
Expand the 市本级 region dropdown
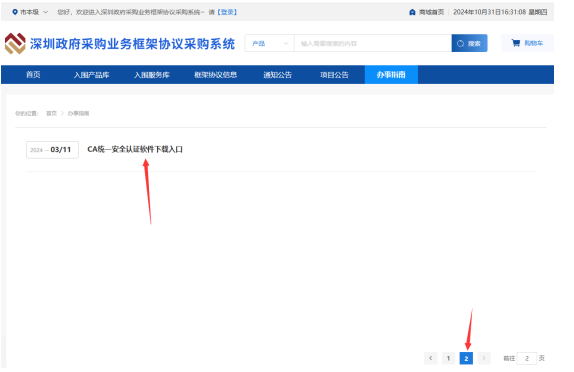click(x=45, y=12)
